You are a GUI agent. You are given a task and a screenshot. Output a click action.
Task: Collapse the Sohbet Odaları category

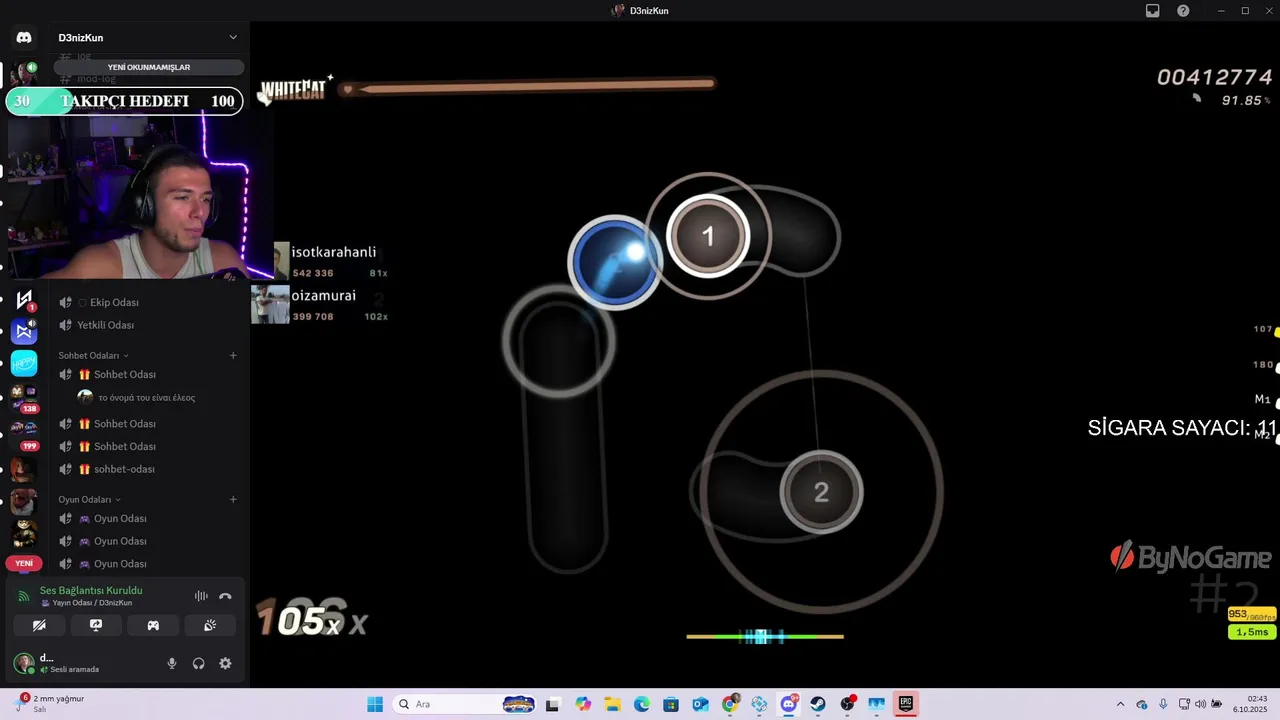93,355
